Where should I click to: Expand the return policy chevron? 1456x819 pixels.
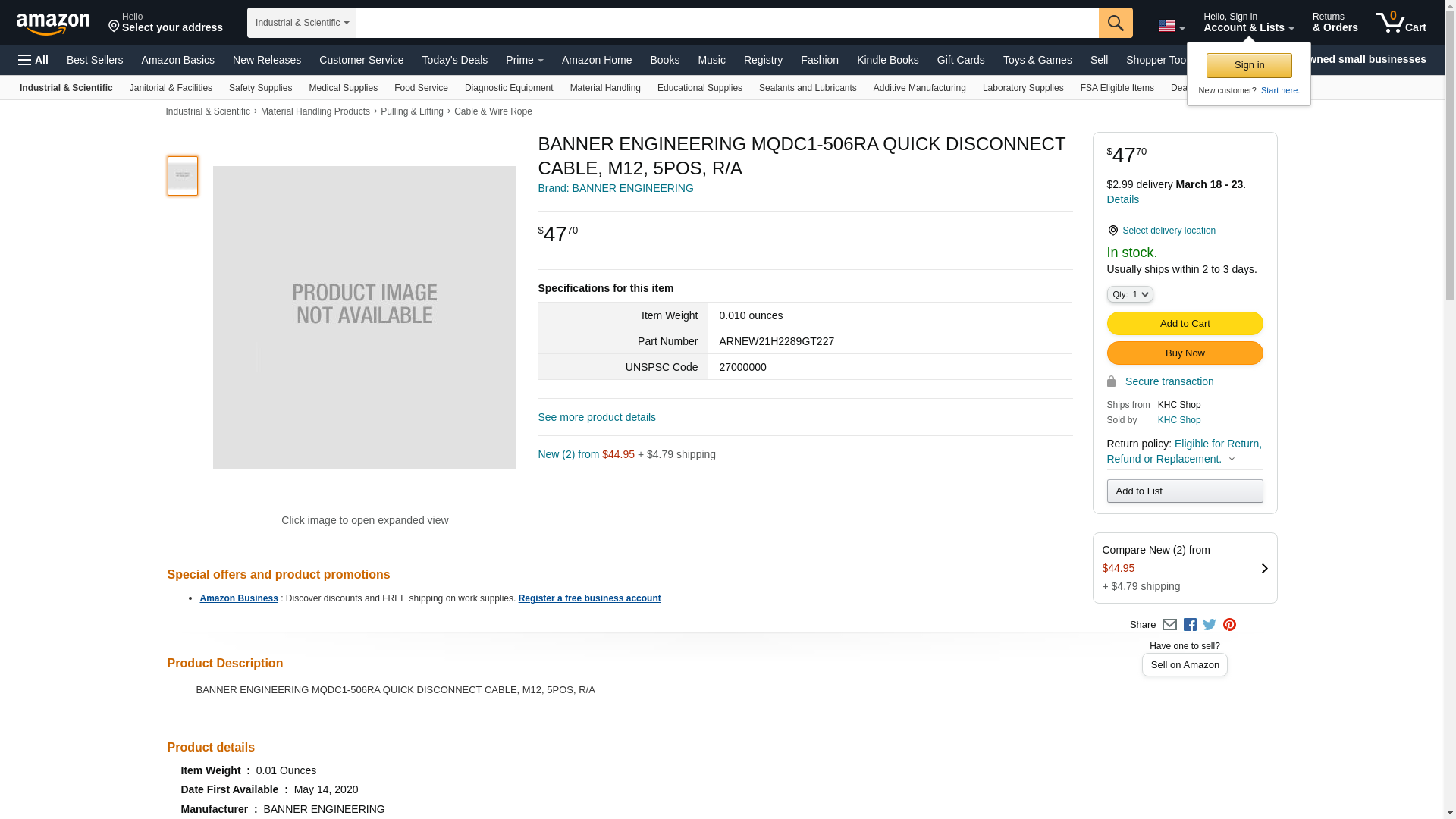tap(1232, 459)
